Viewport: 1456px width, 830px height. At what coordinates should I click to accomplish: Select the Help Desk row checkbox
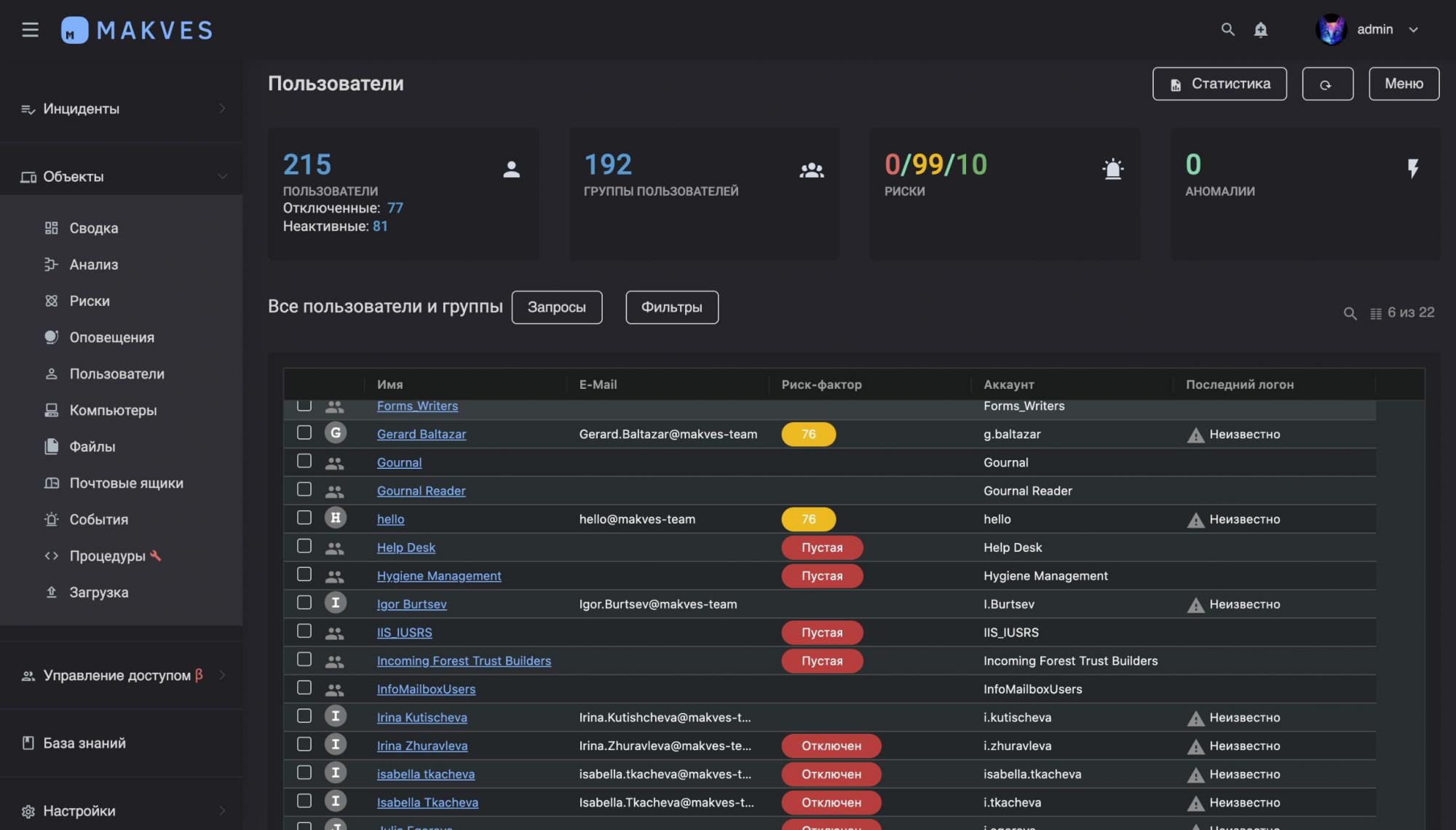click(304, 547)
